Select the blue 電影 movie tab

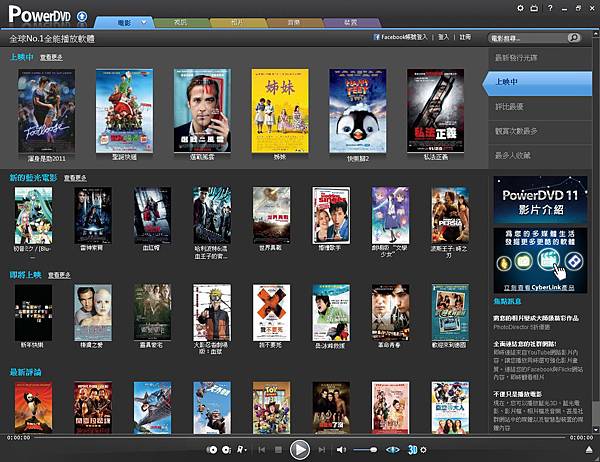(x=124, y=23)
